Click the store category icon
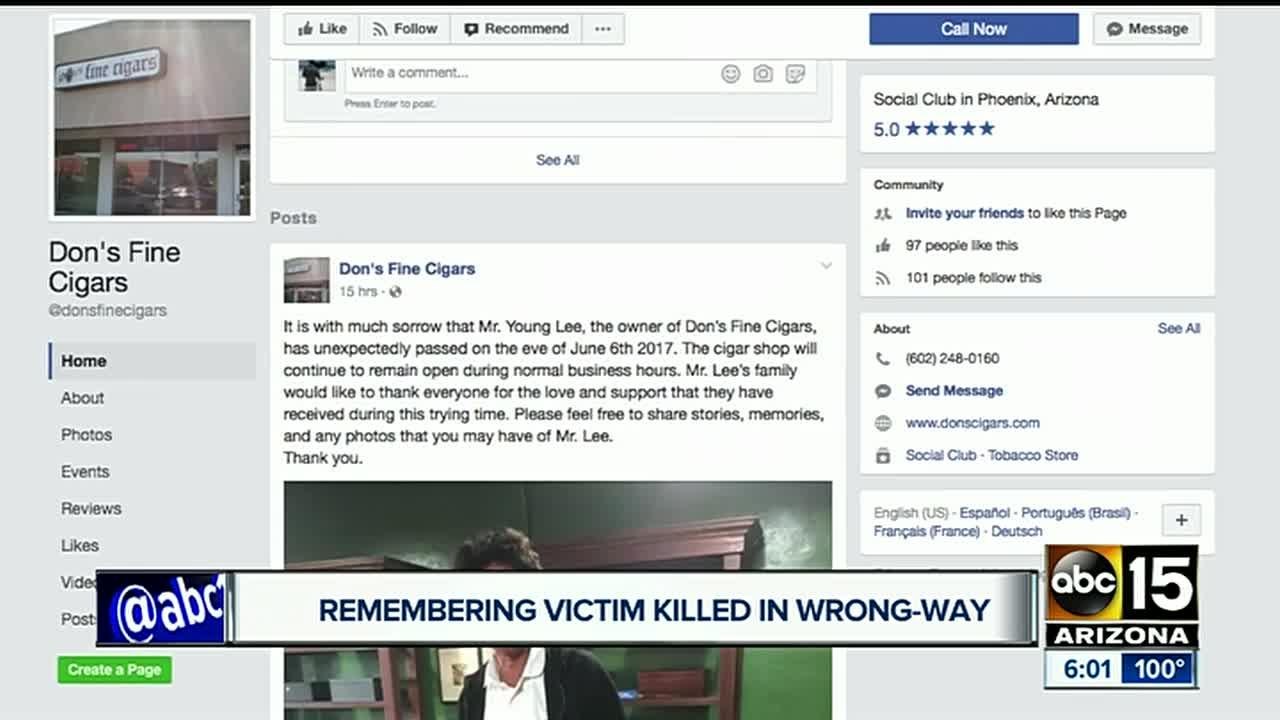Screen dimensions: 1280x720 883,455
